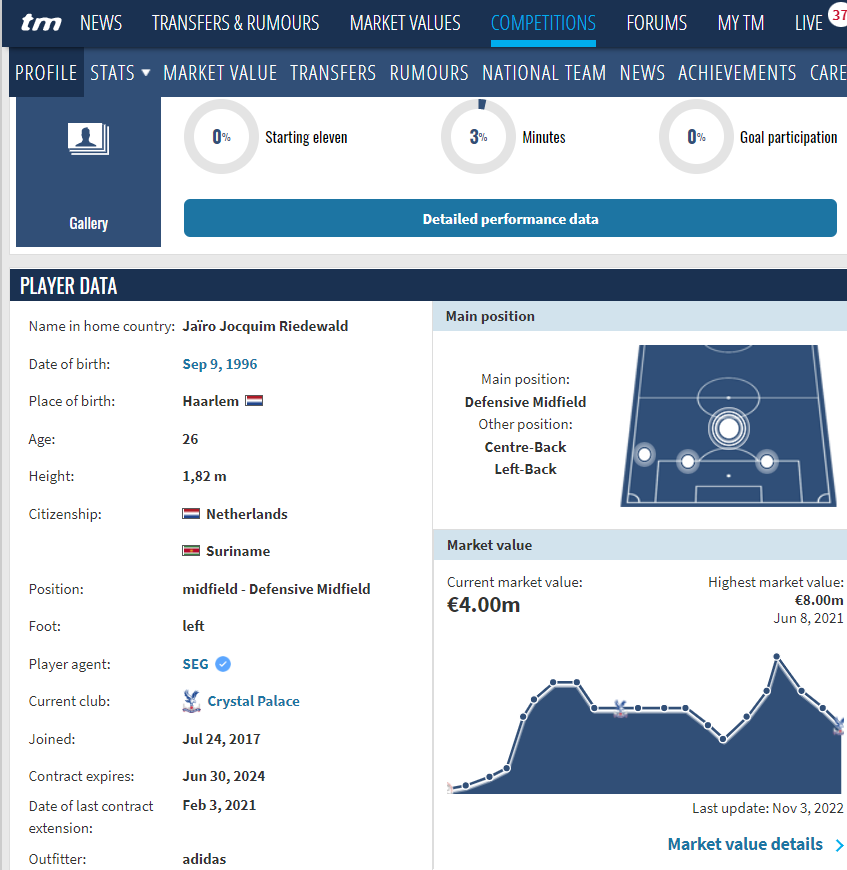Click the Netherlands flag beside Haarlem

[254, 401]
